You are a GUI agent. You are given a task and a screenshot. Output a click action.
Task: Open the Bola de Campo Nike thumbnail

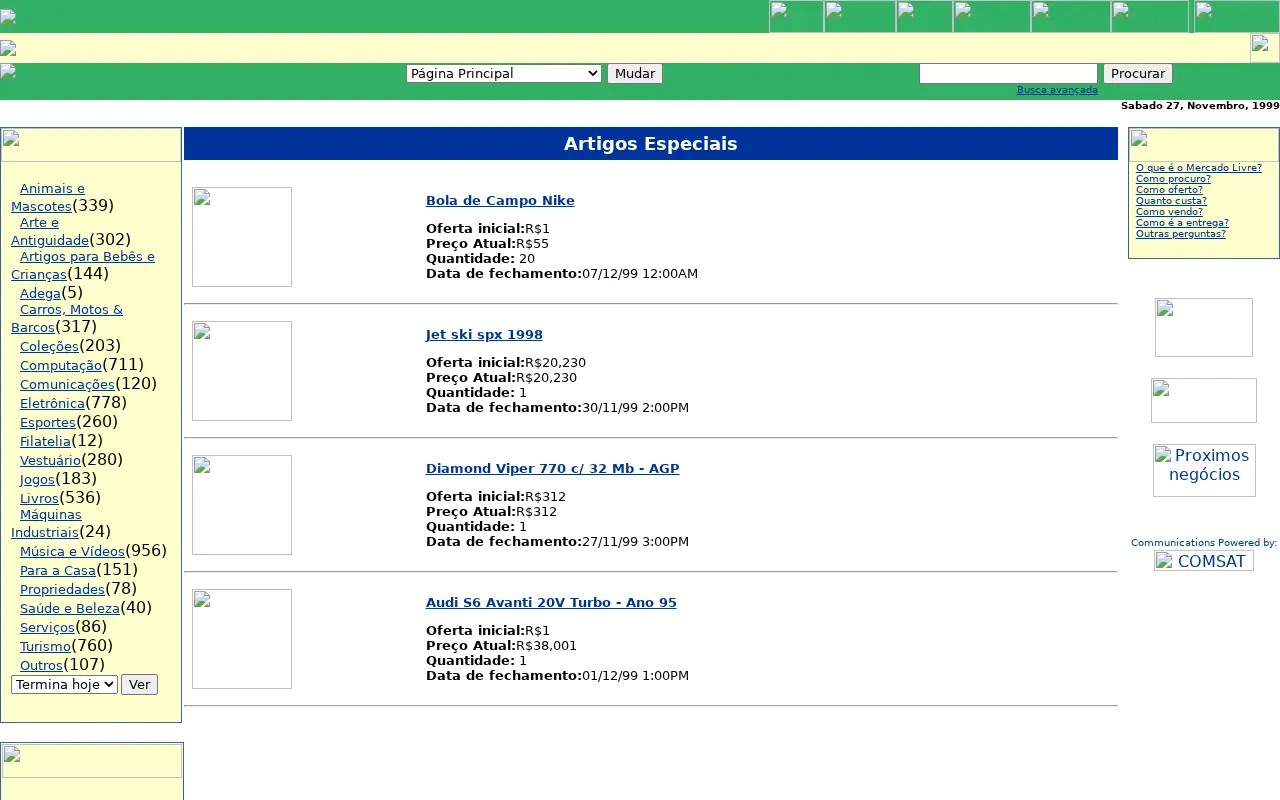[242, 237]
